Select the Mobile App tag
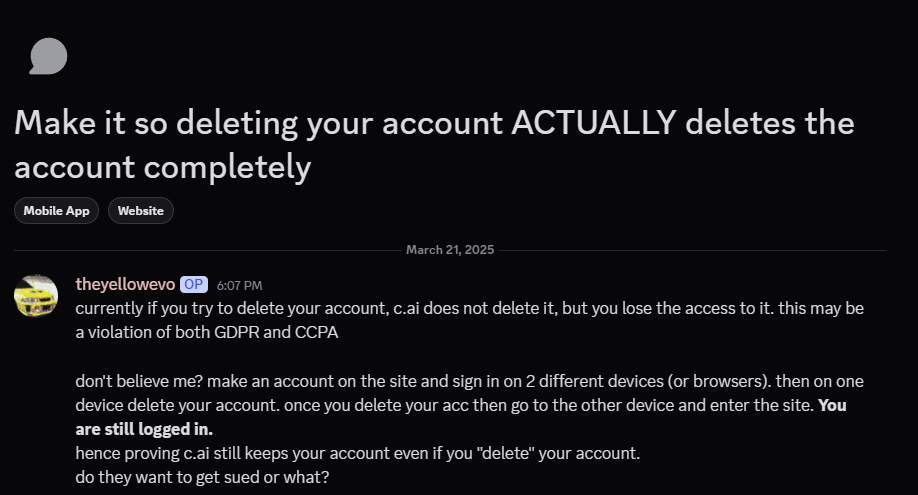 click(56, 211)
